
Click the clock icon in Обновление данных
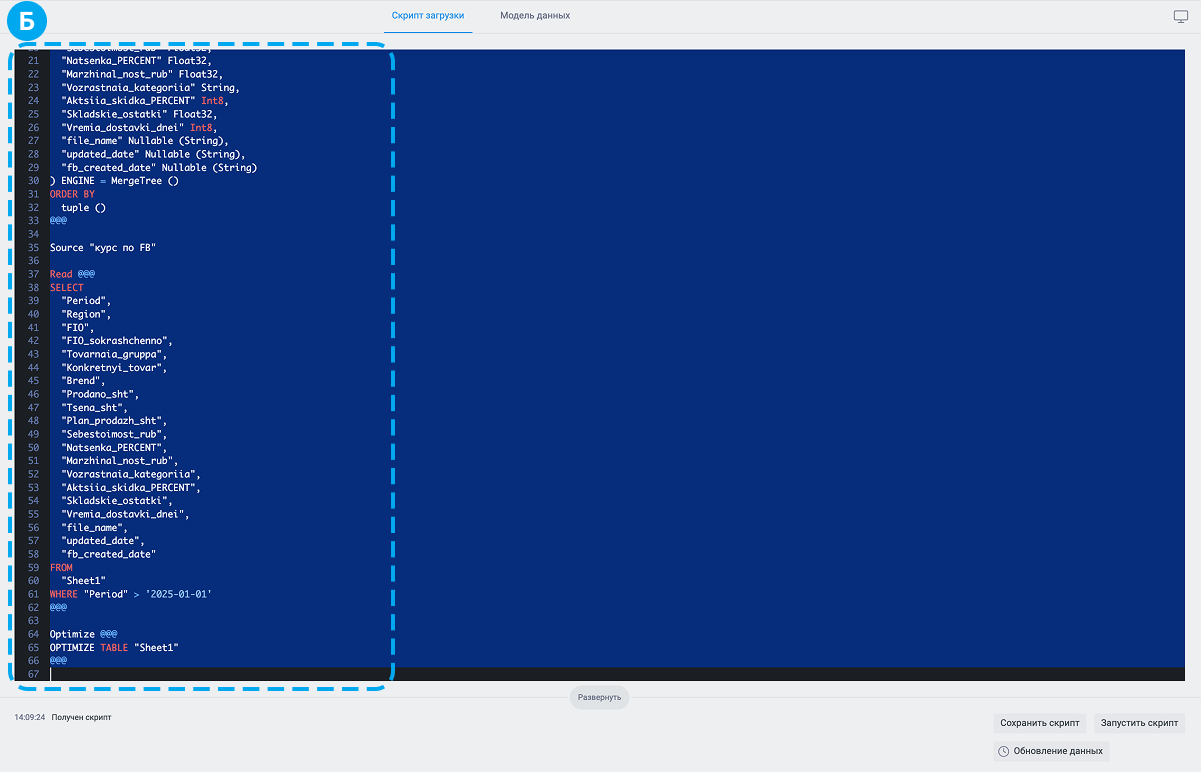click(x=1003, y=751)
